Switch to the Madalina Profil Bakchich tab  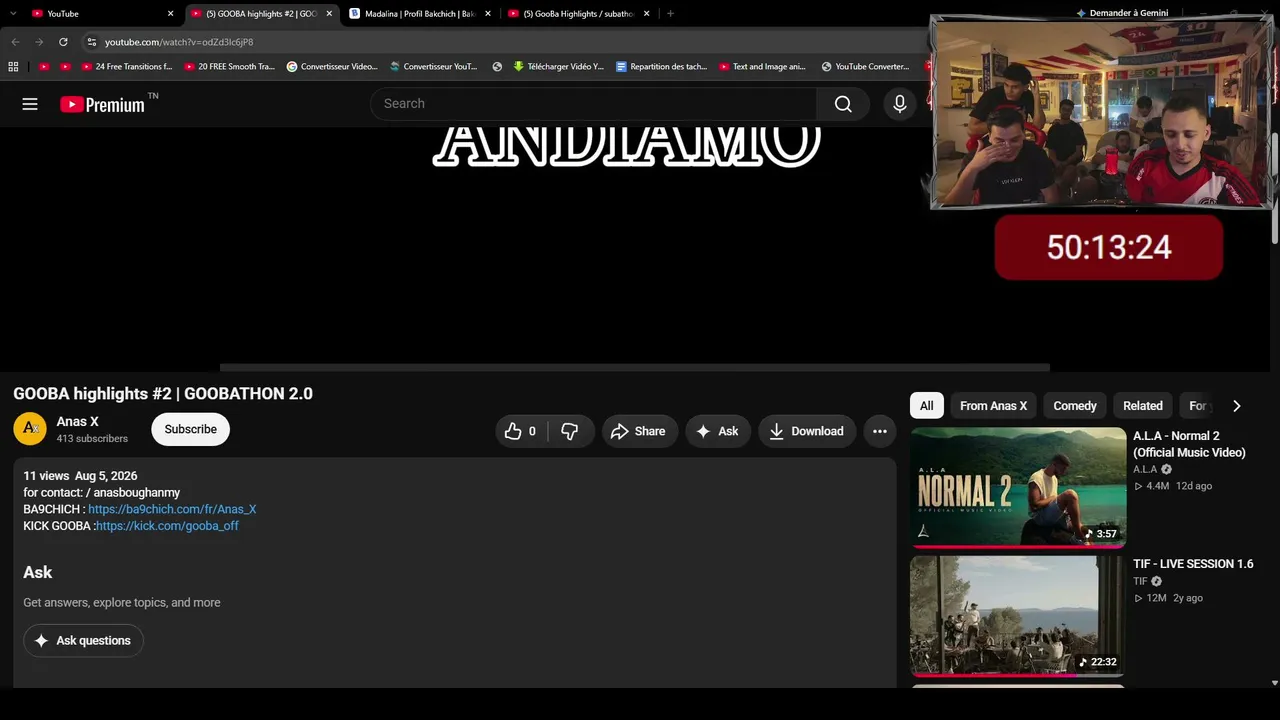(x=420, y=14)
